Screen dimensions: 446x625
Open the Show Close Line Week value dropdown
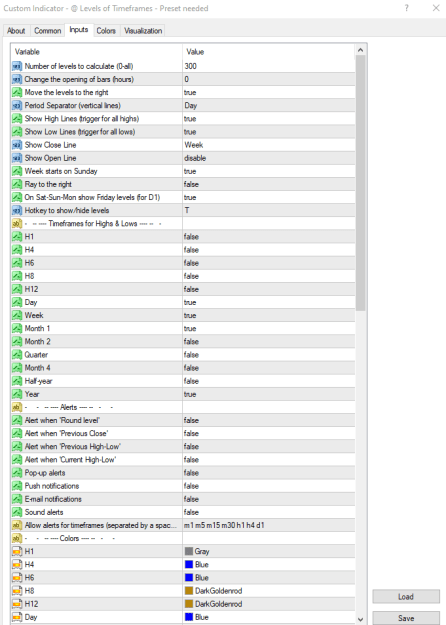[x=269, y=145]
